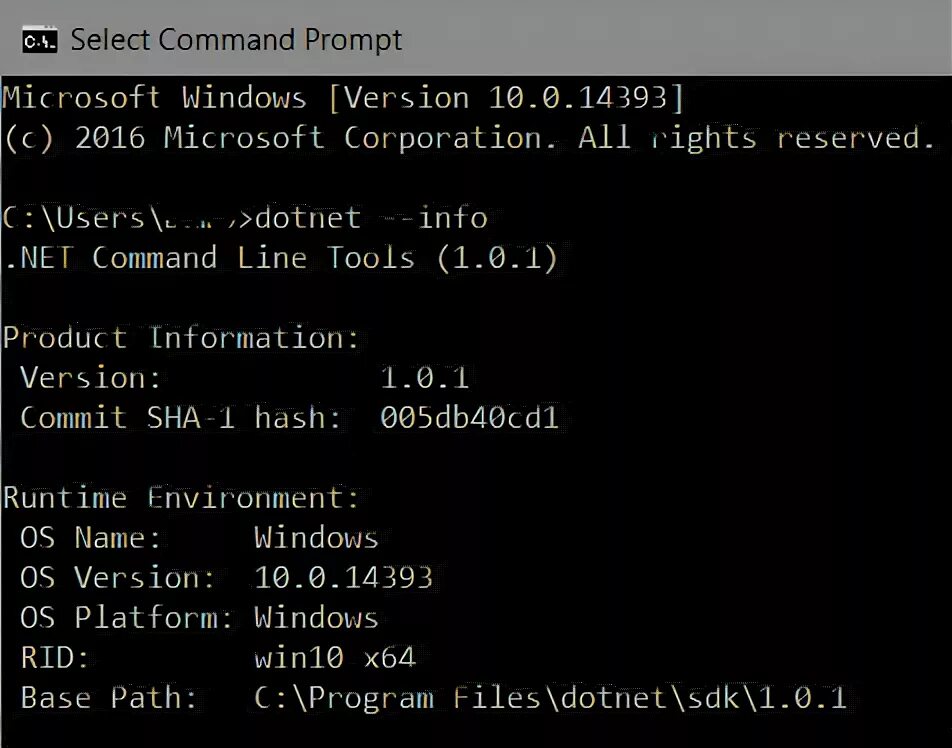Click the product version value 1.0.1
This screenshot has height=748, width=952.
424,378
